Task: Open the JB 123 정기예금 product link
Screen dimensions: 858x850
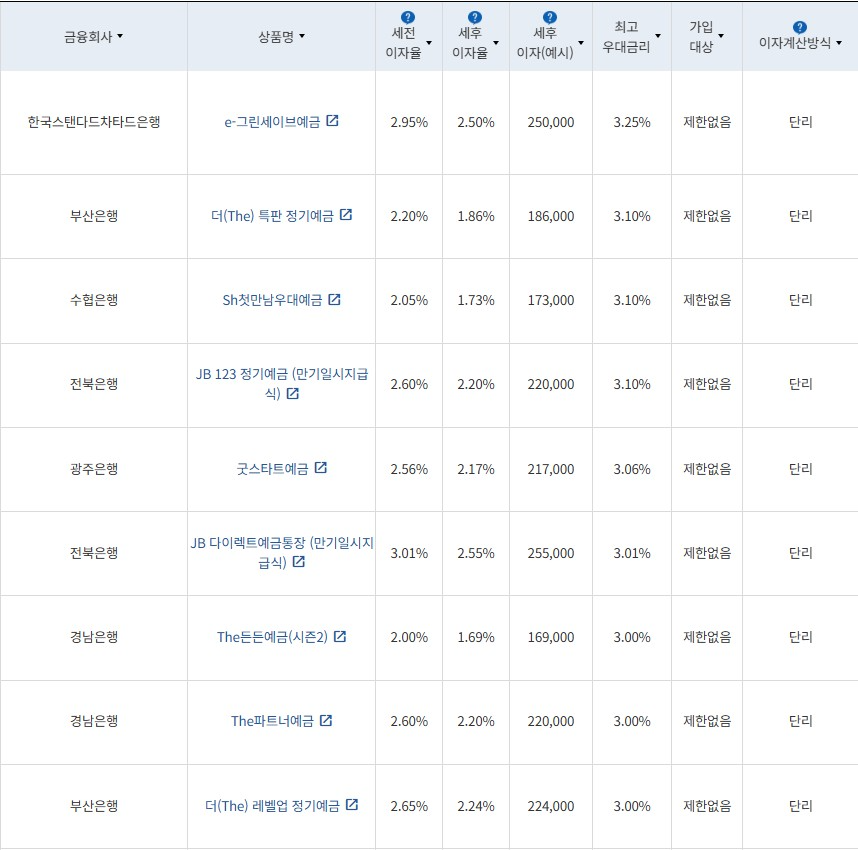Action: coord(280,375)
